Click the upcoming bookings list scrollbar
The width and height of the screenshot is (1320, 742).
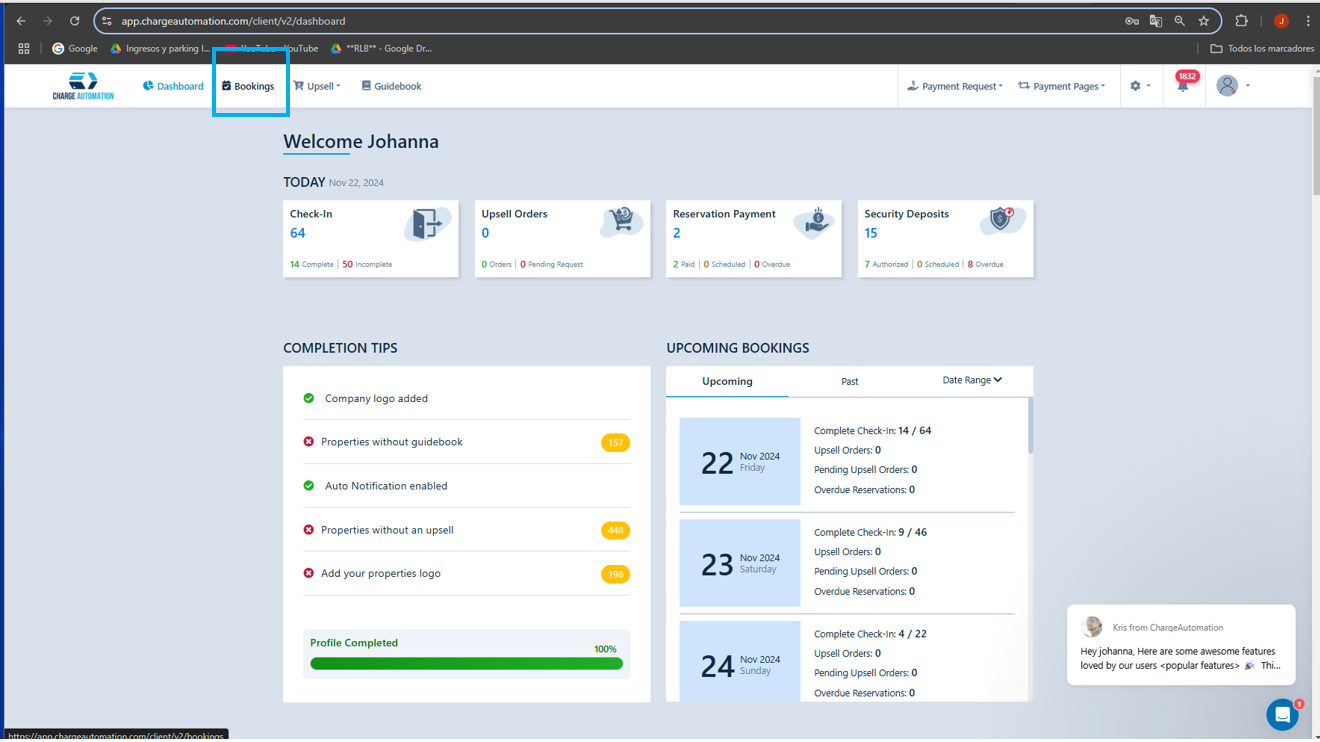click(x=1030, y=425)
